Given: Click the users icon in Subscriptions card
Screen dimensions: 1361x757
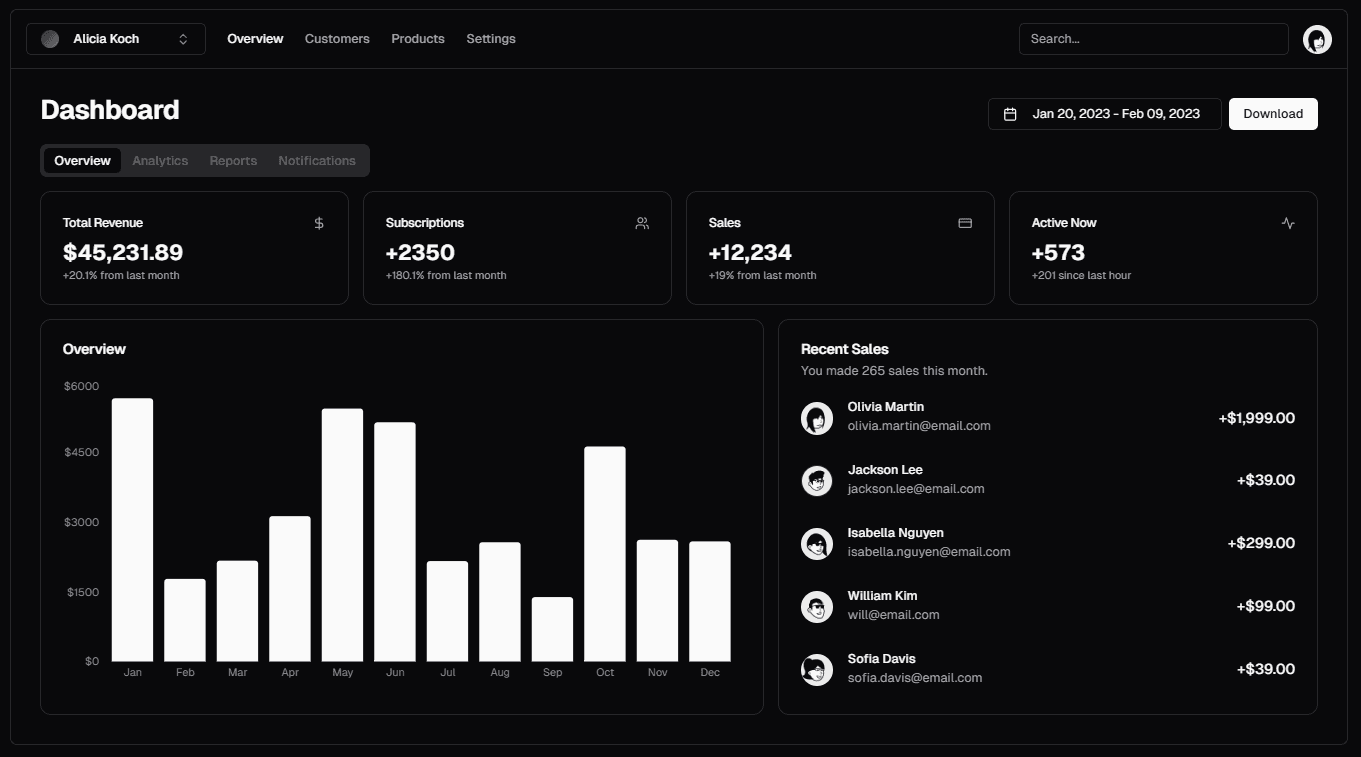Looking at the screenshot, I should coord(642,223).
